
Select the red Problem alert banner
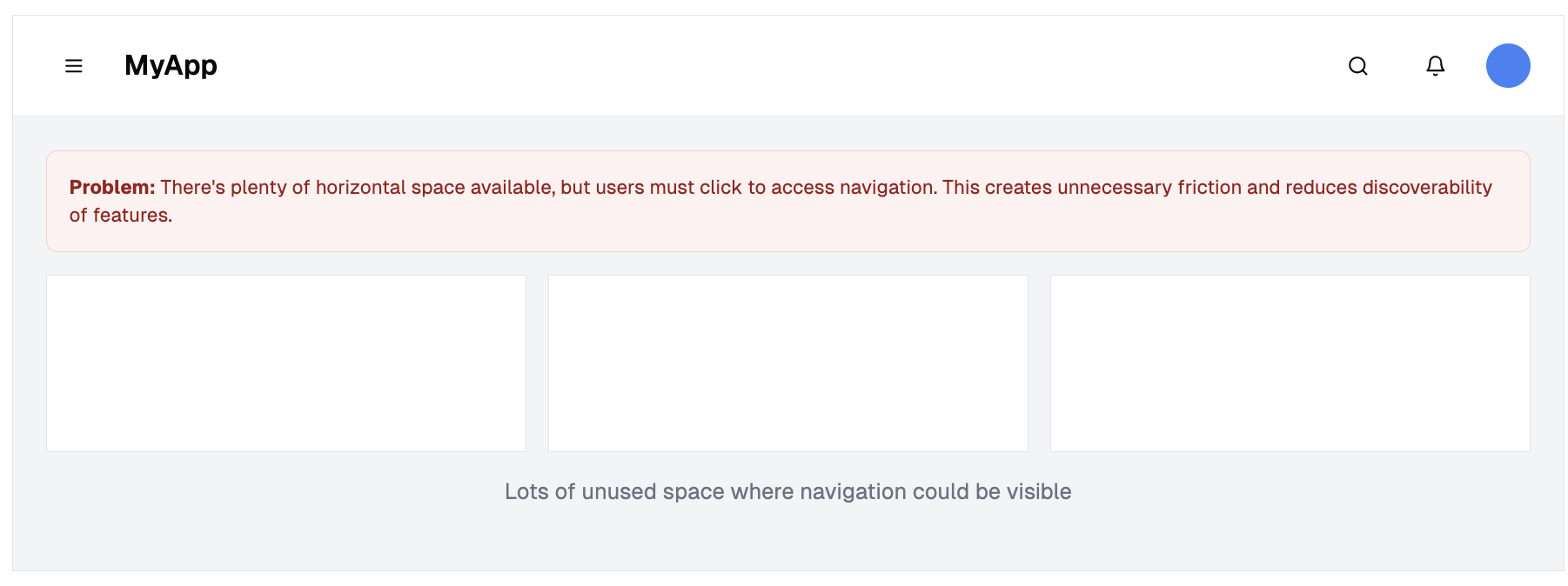788,202
